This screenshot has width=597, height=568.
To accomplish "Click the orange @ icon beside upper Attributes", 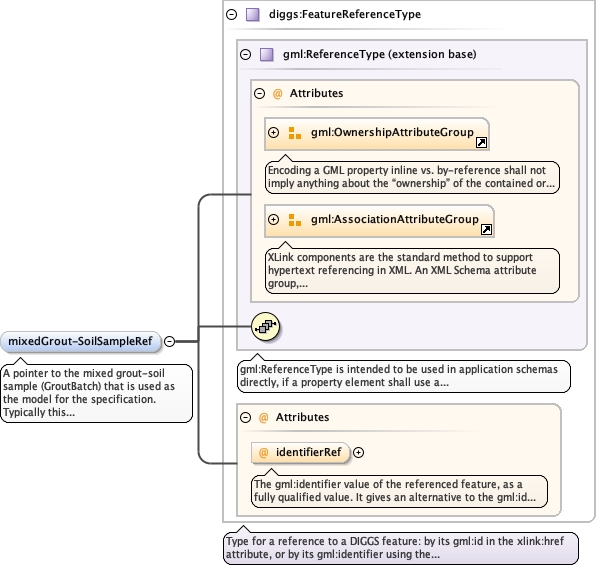I will [x=278, y=93].
